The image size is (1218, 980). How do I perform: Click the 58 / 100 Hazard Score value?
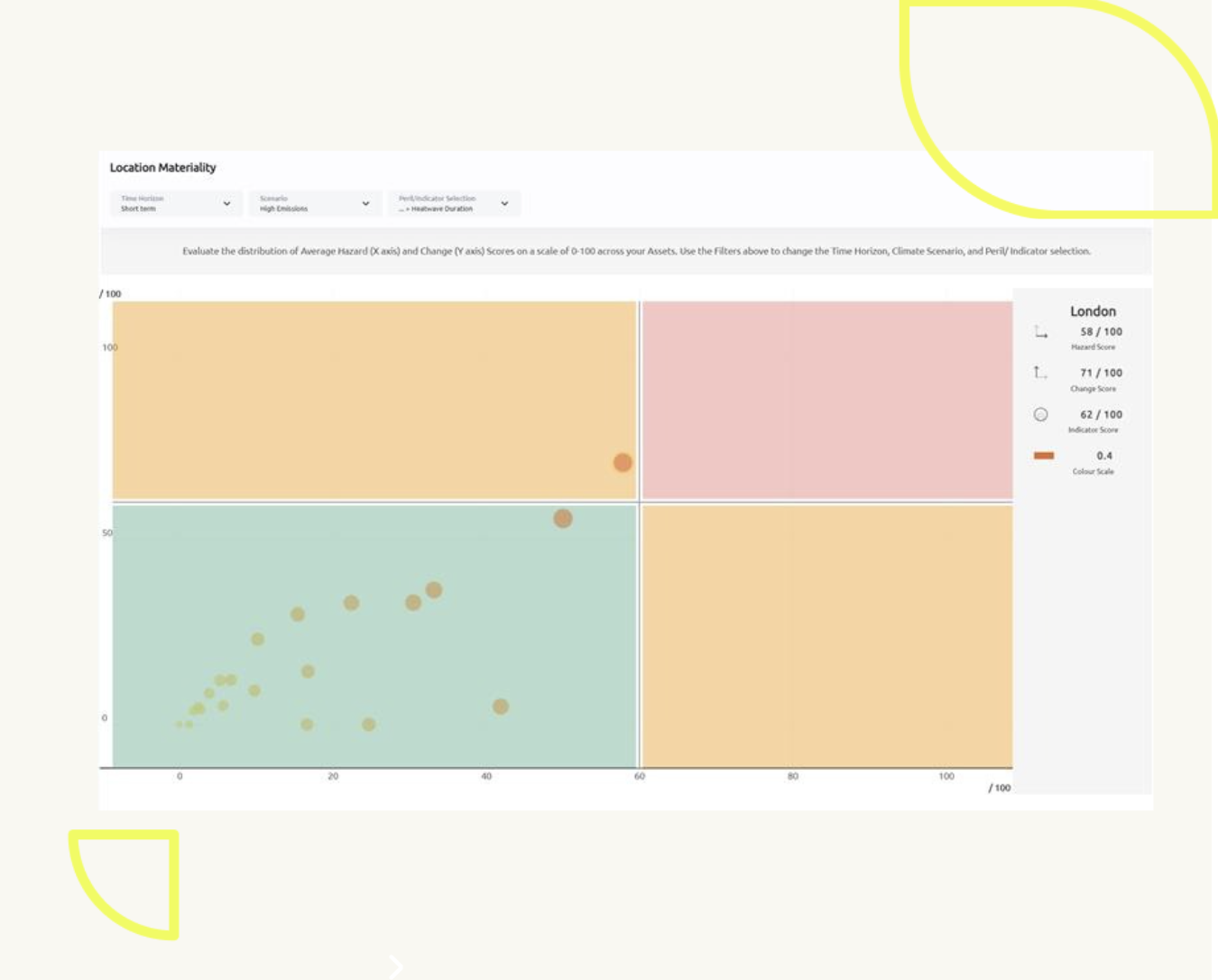[1101, 332]
